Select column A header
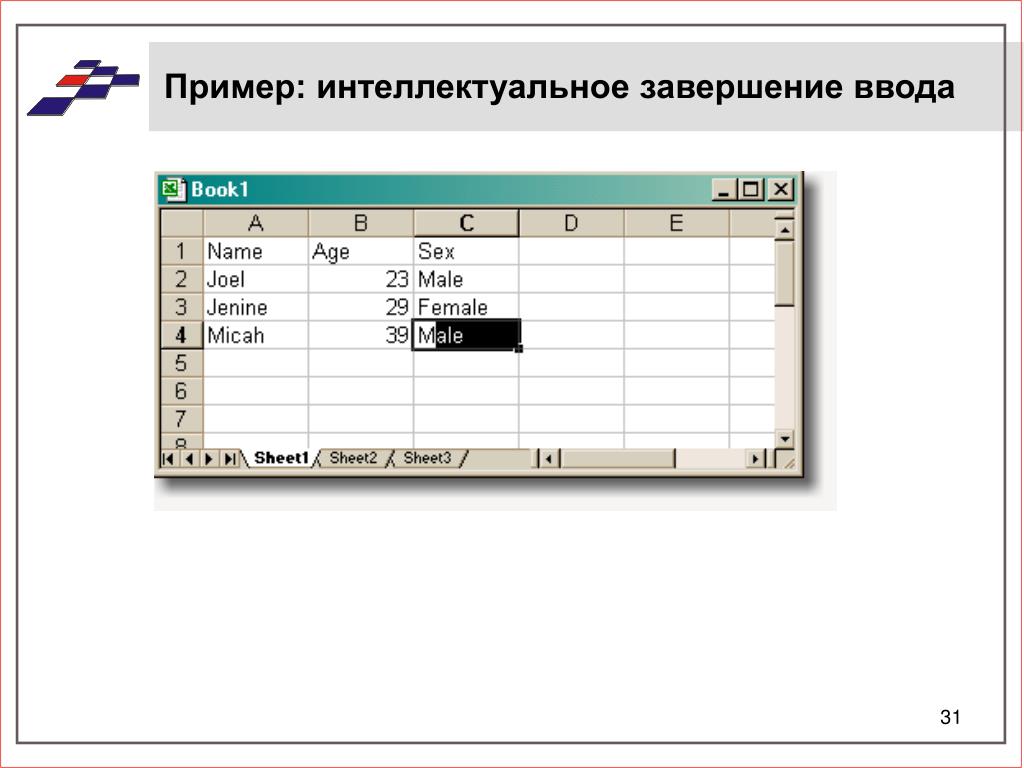1024x768 pixels. pyautogui.click(x=256, y=223)
